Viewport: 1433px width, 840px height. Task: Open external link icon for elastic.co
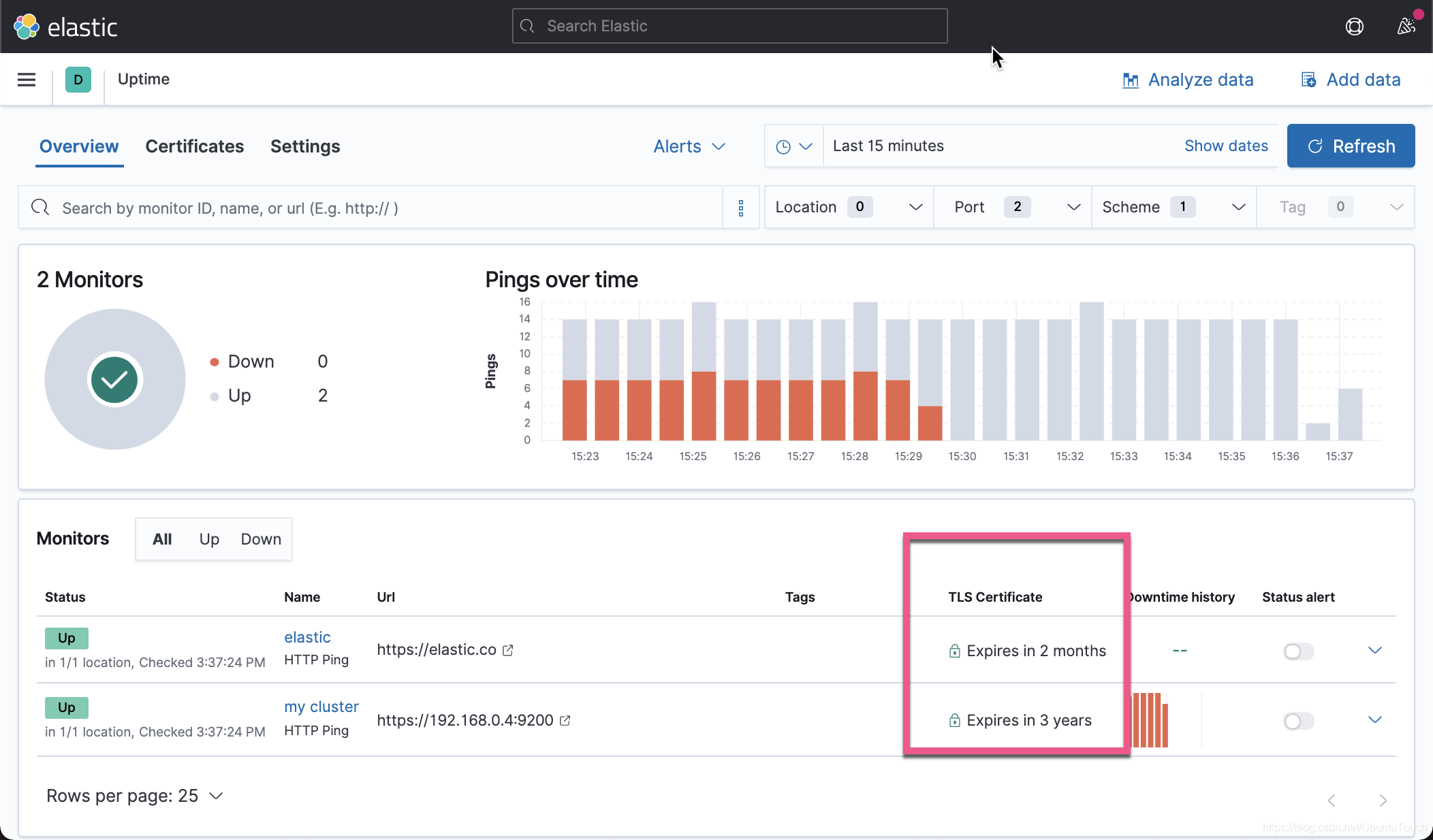[x=508, y=650]
